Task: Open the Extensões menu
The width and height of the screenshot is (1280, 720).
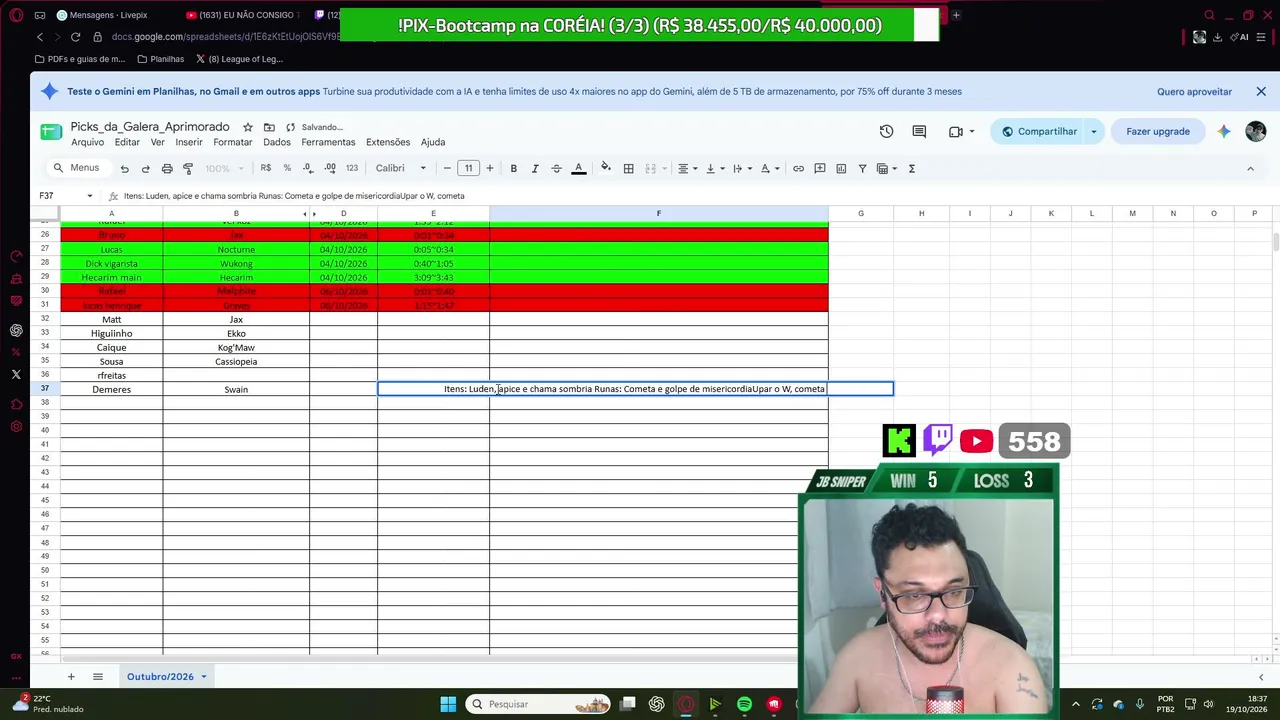Action: click(x=388, y=142)
